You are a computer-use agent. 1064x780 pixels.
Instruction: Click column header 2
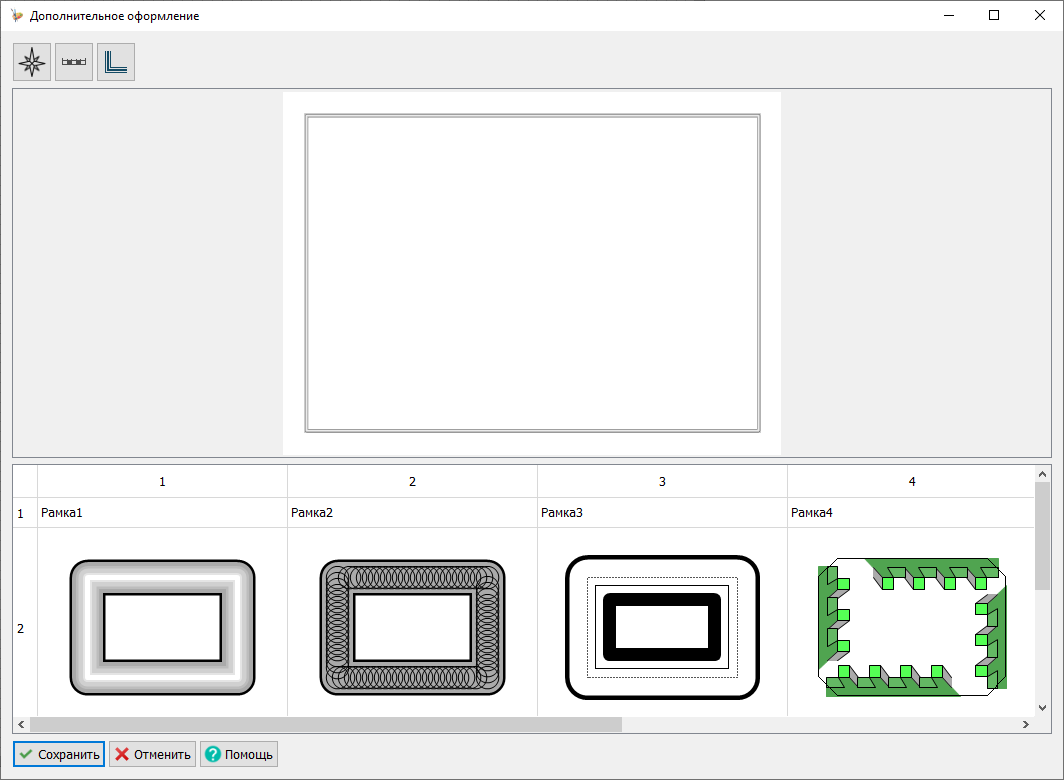click(412, 482)
